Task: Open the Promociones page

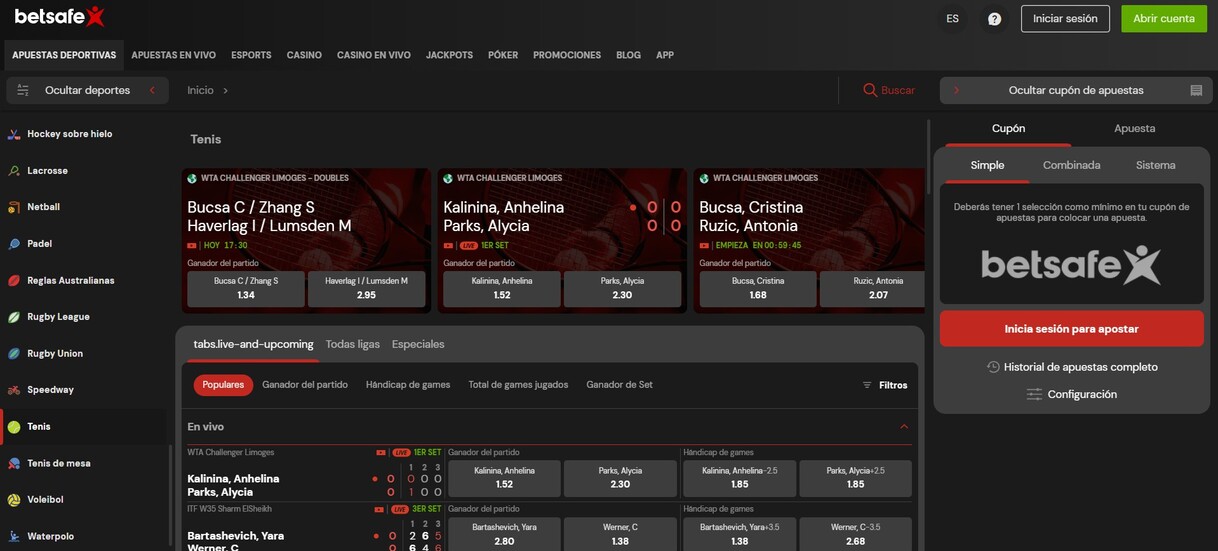Action: point(567,55)
